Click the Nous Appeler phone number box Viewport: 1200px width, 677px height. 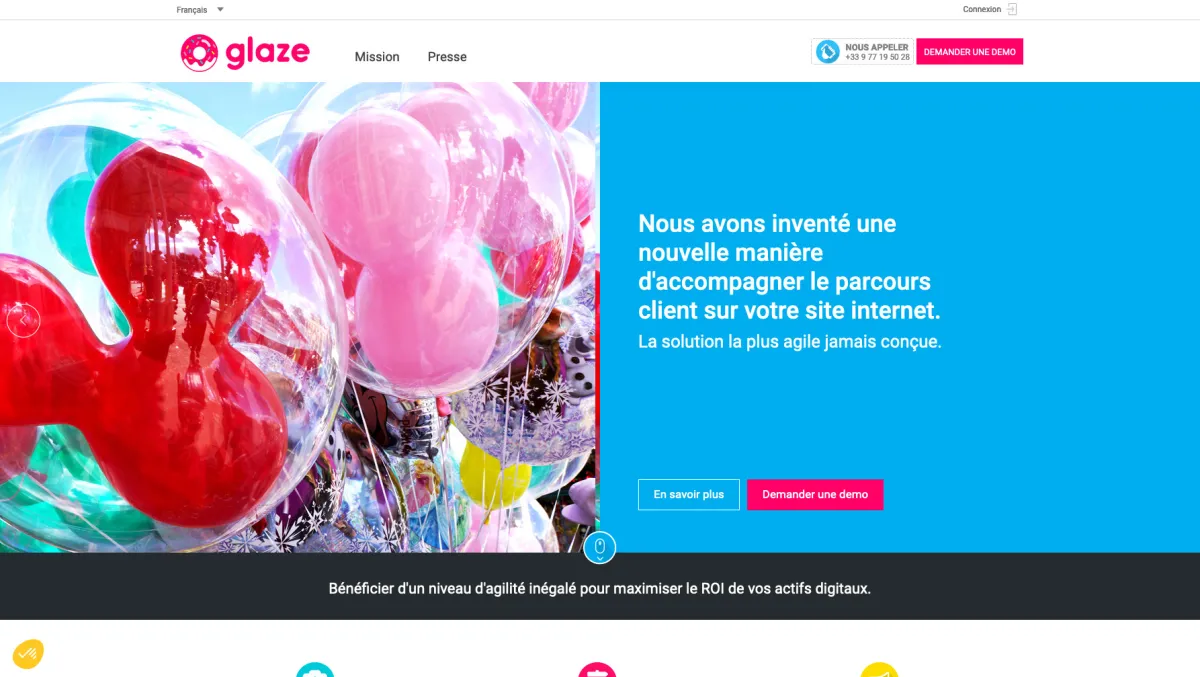click(862, 52)
